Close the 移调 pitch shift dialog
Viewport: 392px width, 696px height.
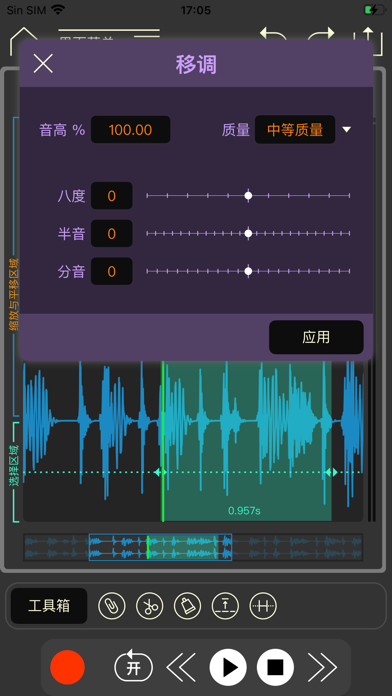[43, 63]
